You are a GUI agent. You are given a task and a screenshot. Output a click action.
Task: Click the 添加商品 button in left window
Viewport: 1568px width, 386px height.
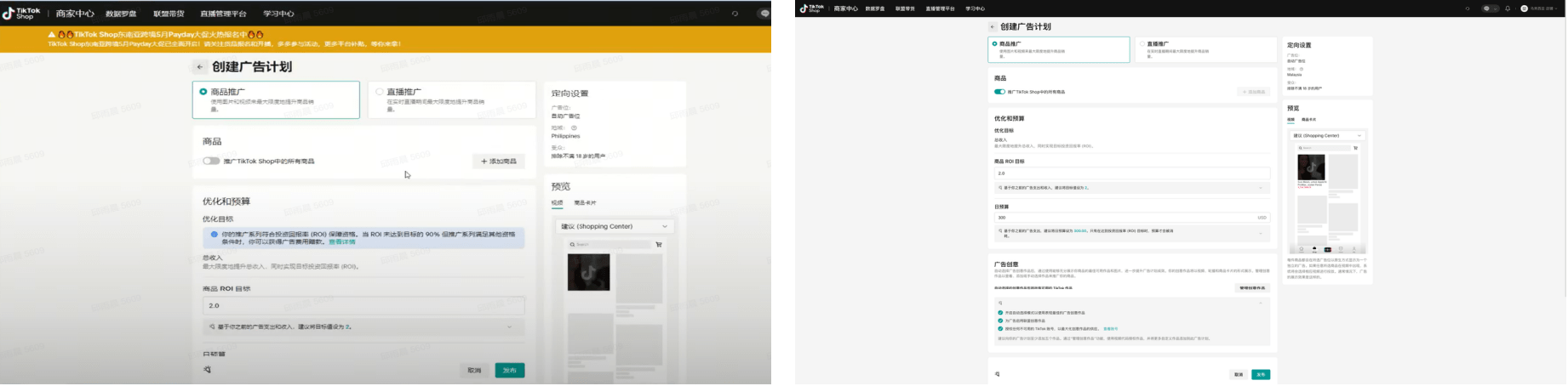[x=499, y=161]
